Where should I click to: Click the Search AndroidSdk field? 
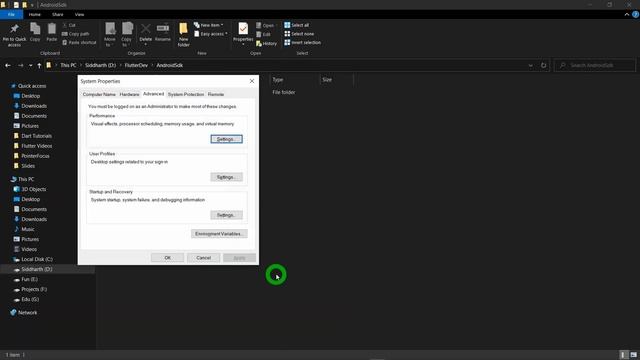595,65
